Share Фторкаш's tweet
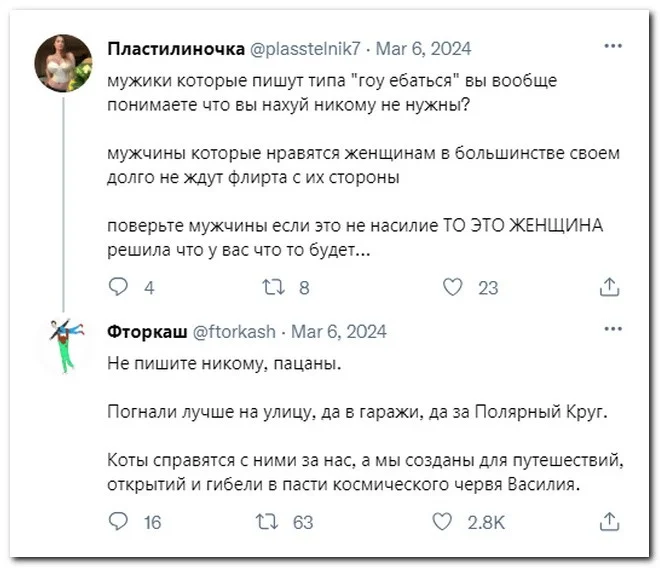 pyautogui.click(x=608, y=521)
